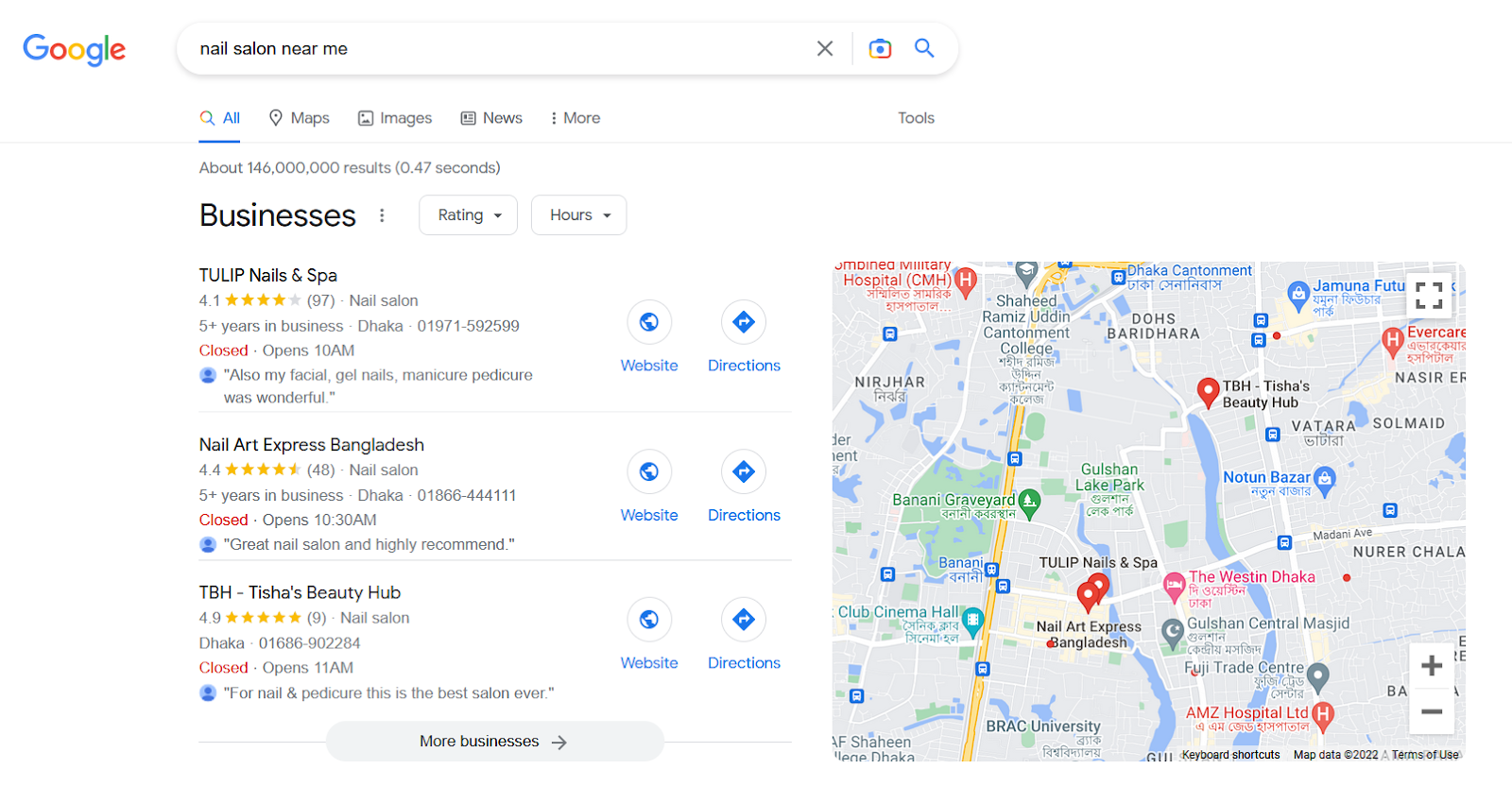
Task: Zoom out on the map
Action: (1432, 711)
